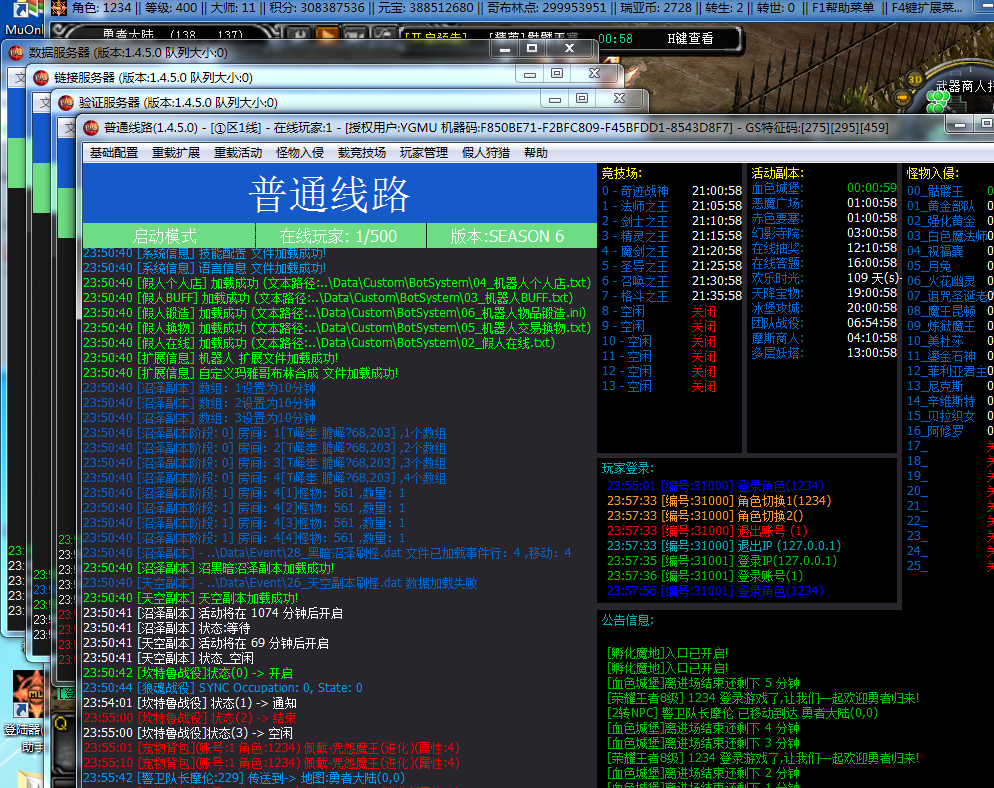
Task: Open the 基础配置 menu
Action: click(113, 153)
